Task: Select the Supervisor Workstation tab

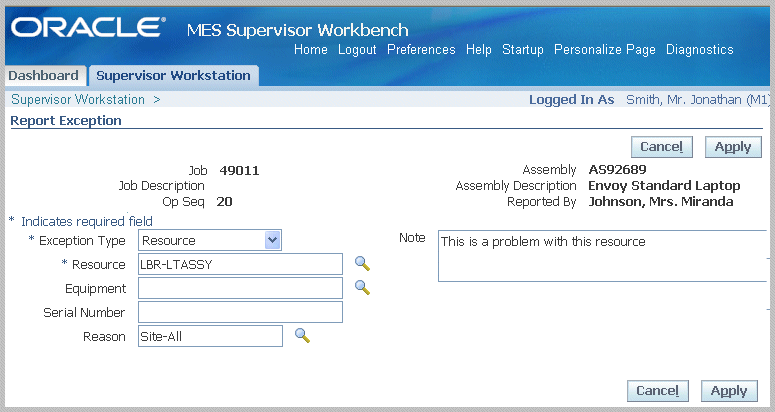Action: pos(173,76)
